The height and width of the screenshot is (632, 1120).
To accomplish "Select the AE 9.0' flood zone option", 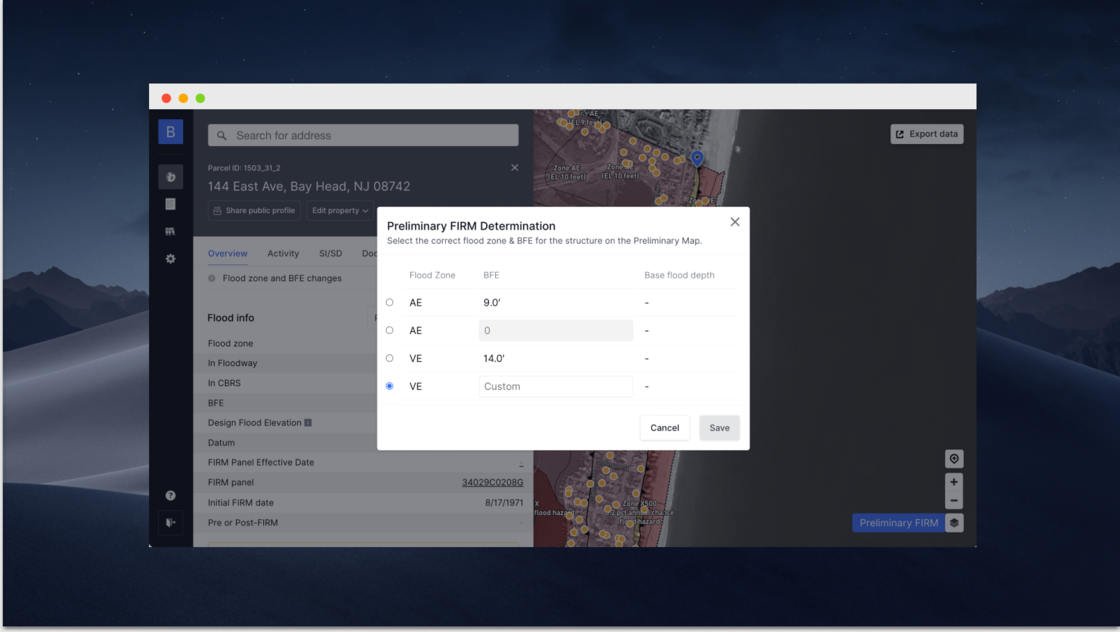I will 390,302.
